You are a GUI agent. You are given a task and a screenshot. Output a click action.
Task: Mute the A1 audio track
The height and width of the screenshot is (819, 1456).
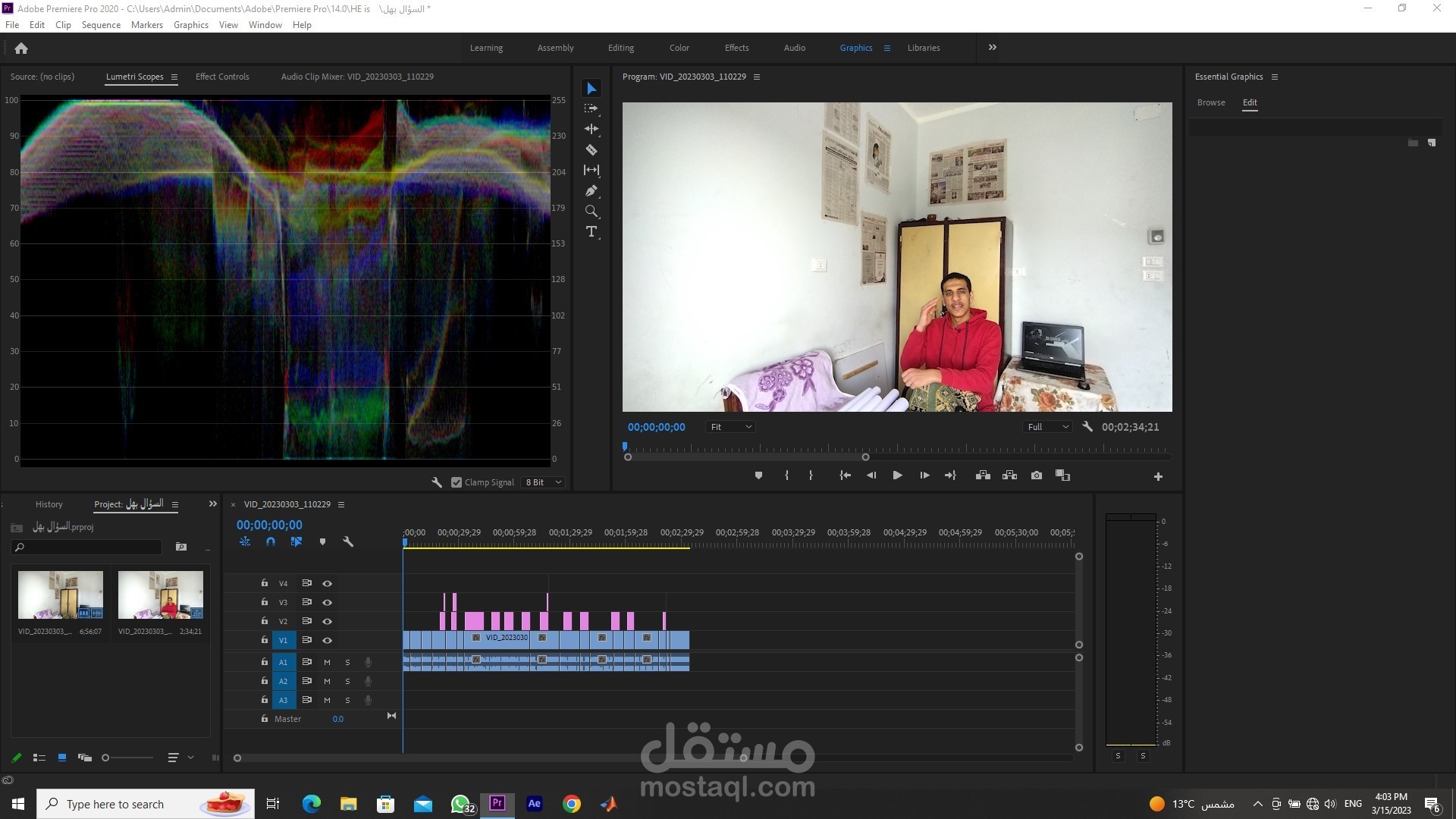pyautogui.click(x=327, y=662)
